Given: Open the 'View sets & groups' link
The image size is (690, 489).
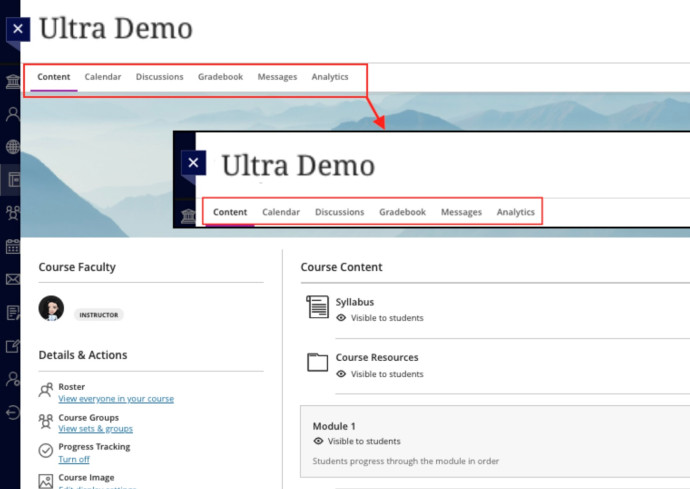Looking at the screenshot, I should click(95, 429).
